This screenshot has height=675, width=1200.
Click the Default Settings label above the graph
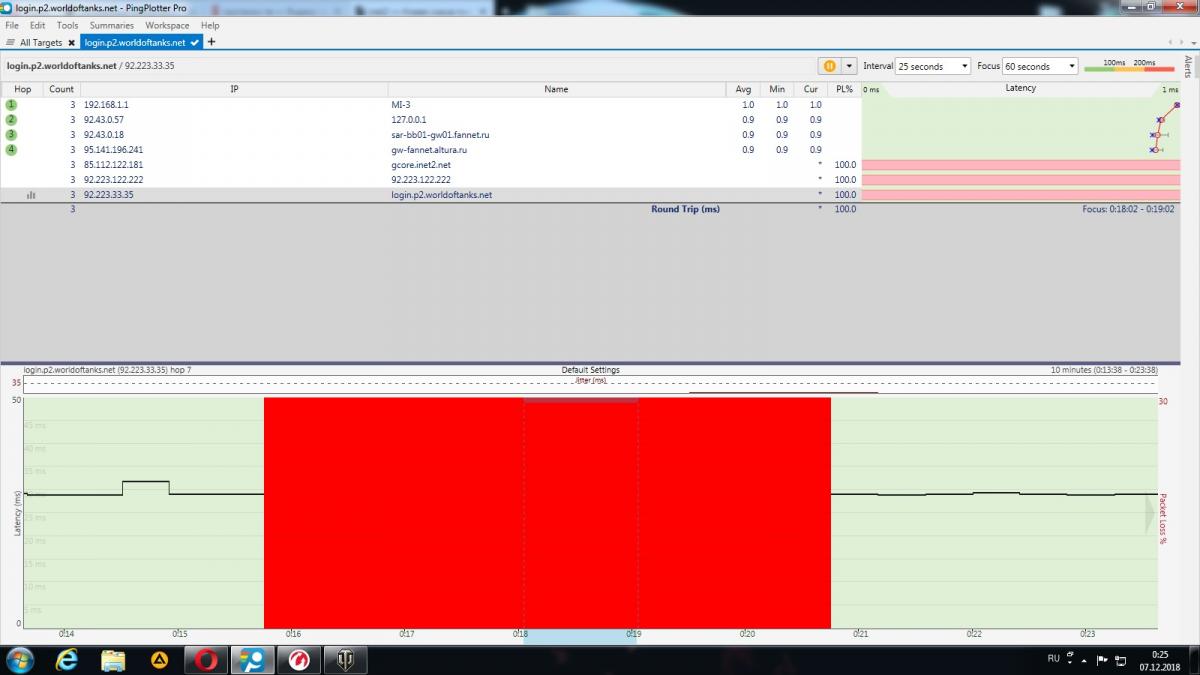(590, 370)
